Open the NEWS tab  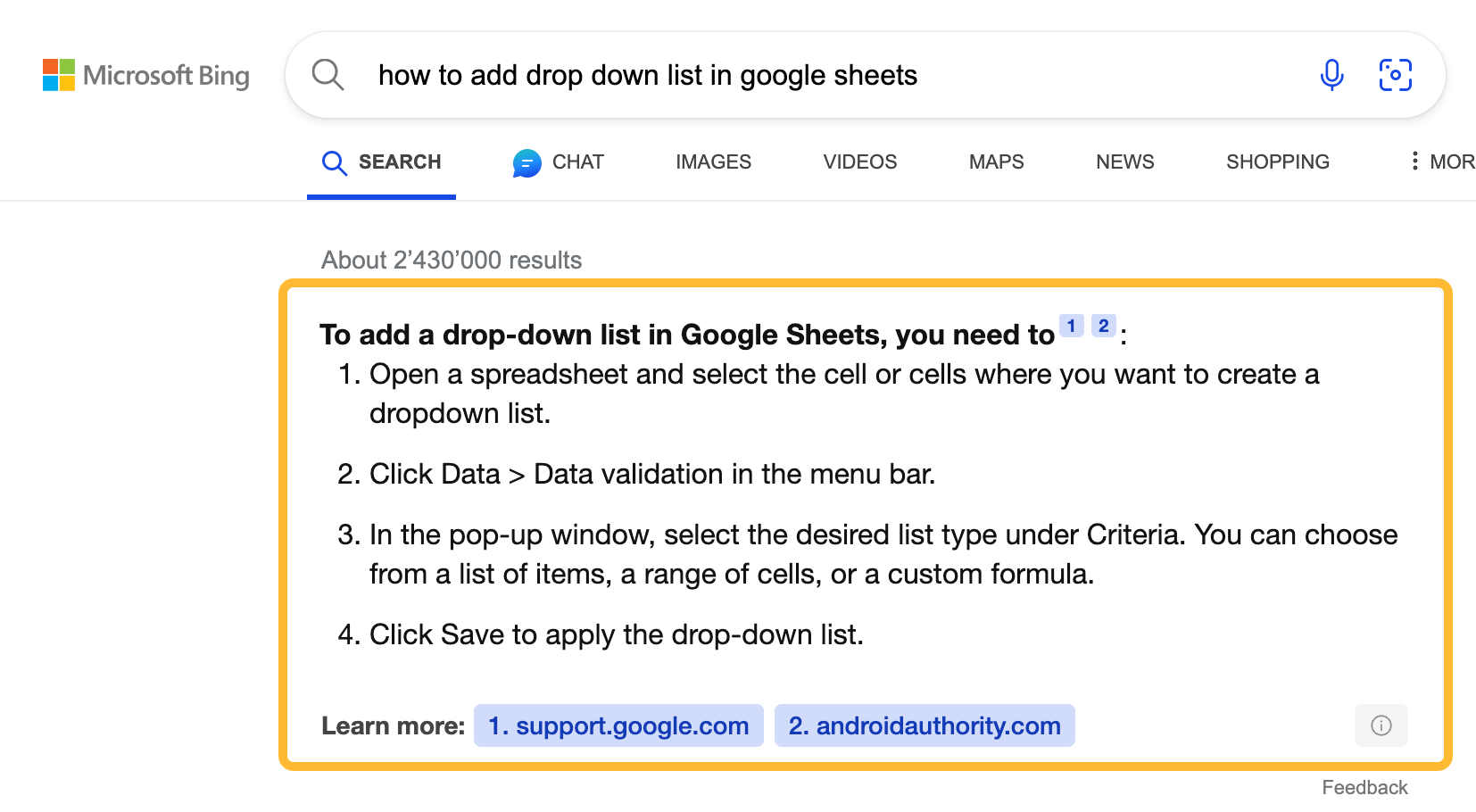point(1124,162)
